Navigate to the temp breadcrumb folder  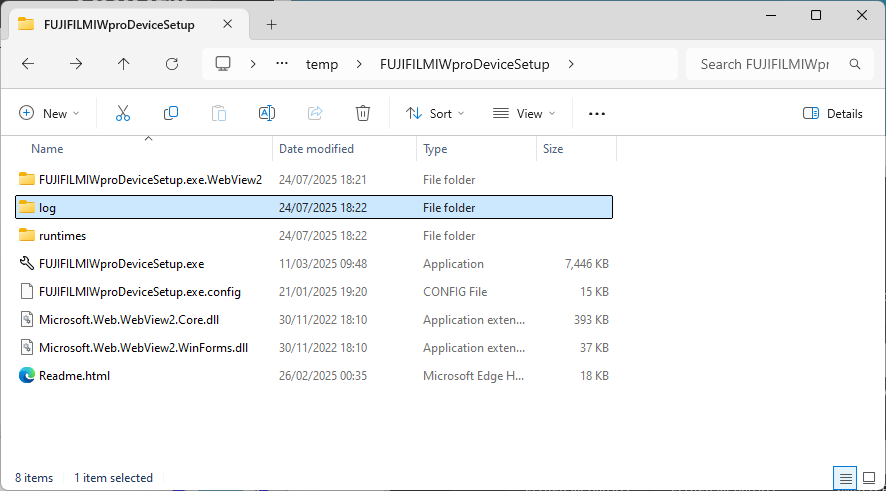pos(322,64)
